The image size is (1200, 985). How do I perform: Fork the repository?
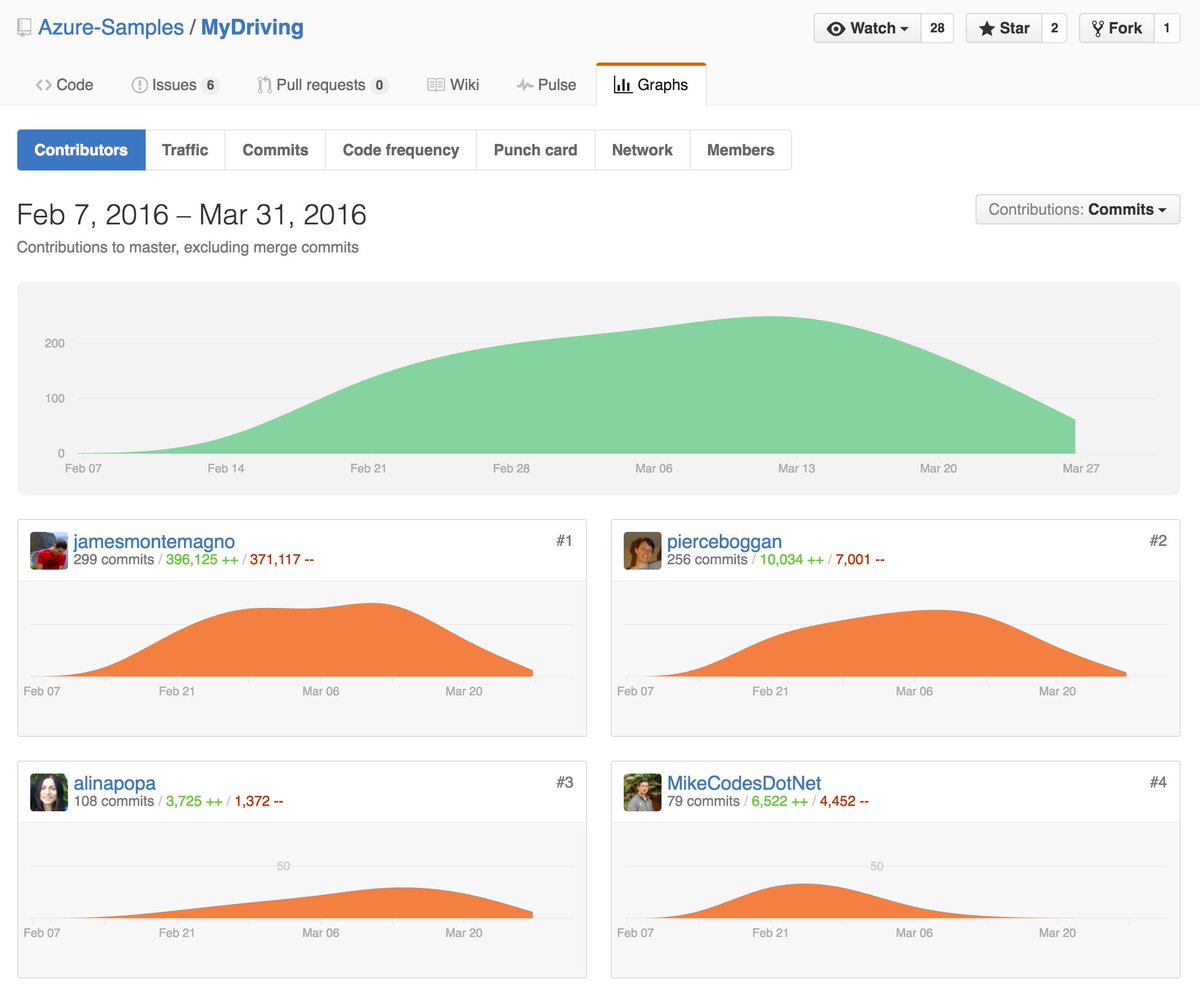point(1117,28)
